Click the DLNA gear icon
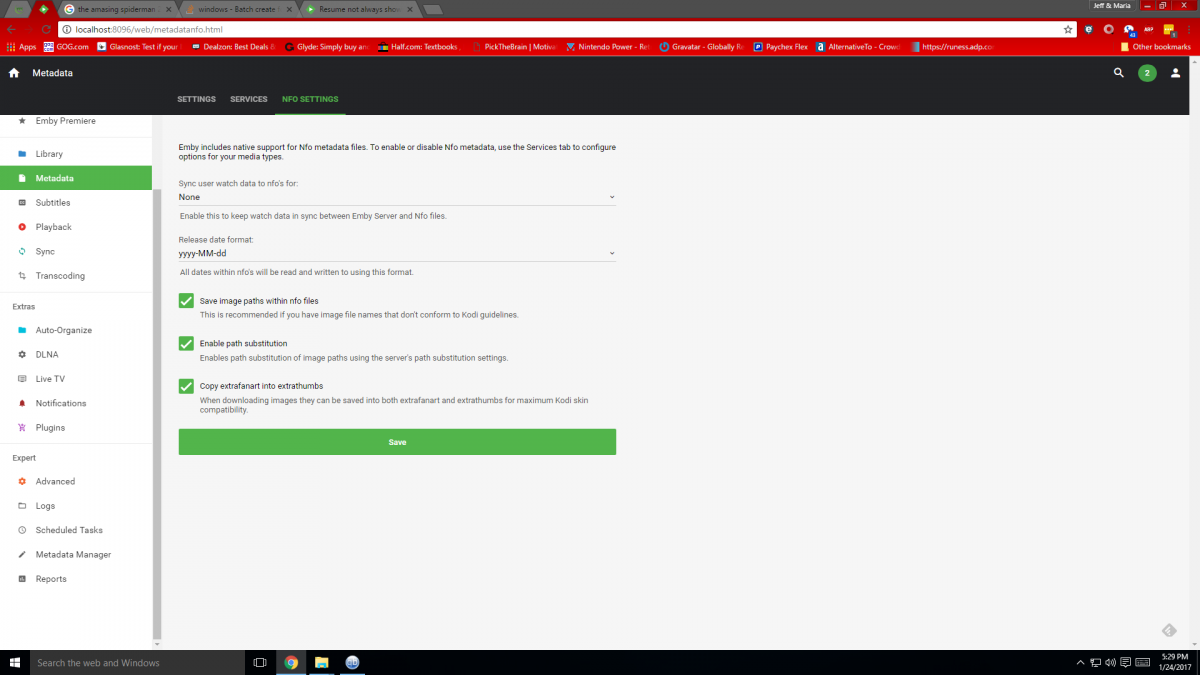The image size is (1200, 675). coord(22,354)
